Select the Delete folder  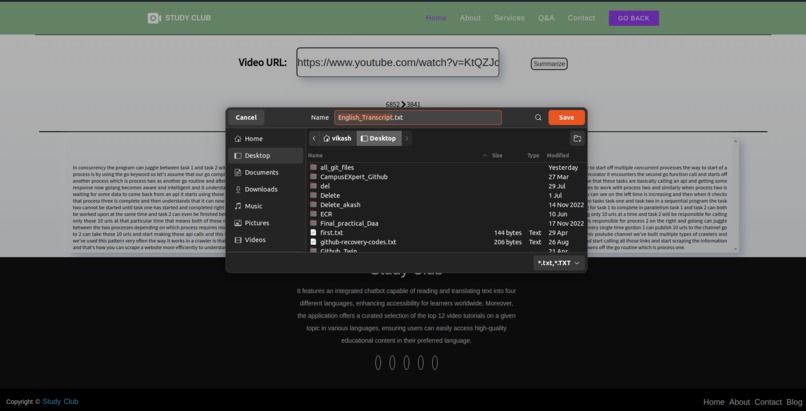point(447,195)
